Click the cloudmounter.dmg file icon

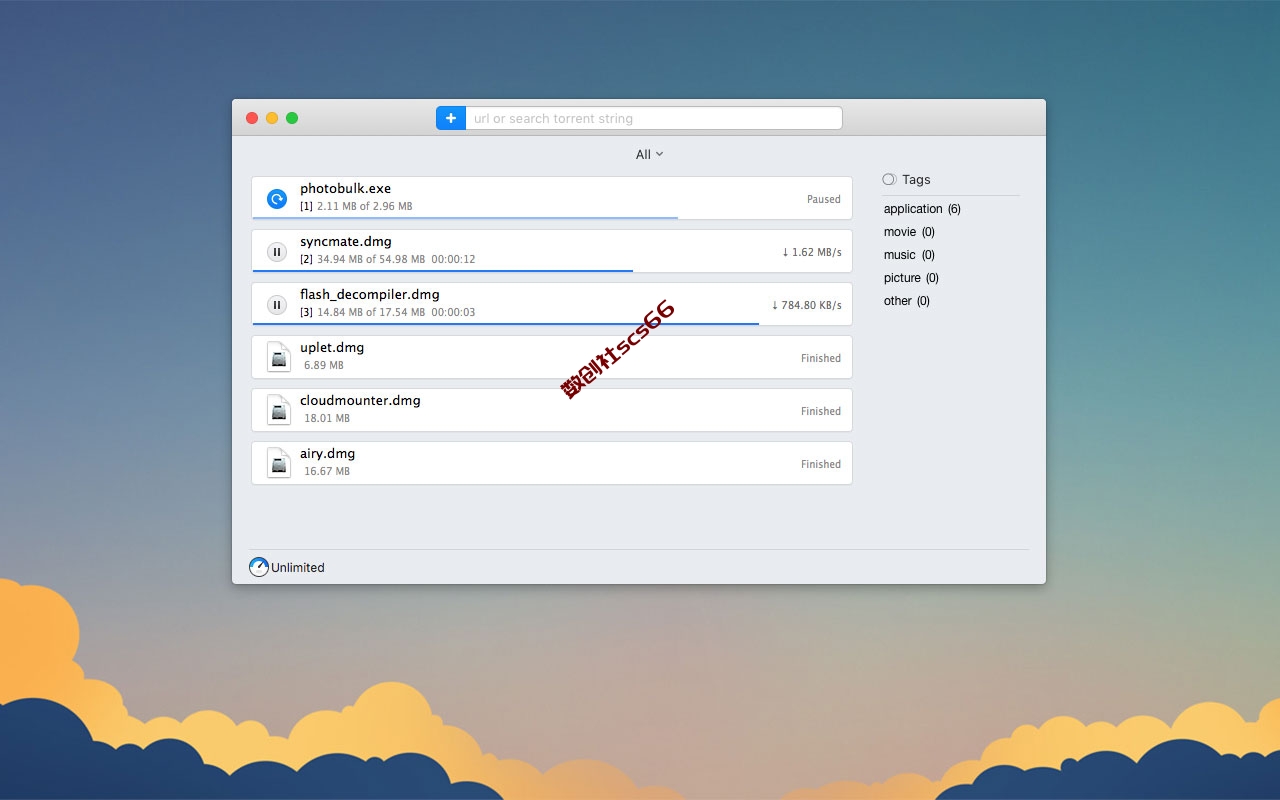pos(278,410)
